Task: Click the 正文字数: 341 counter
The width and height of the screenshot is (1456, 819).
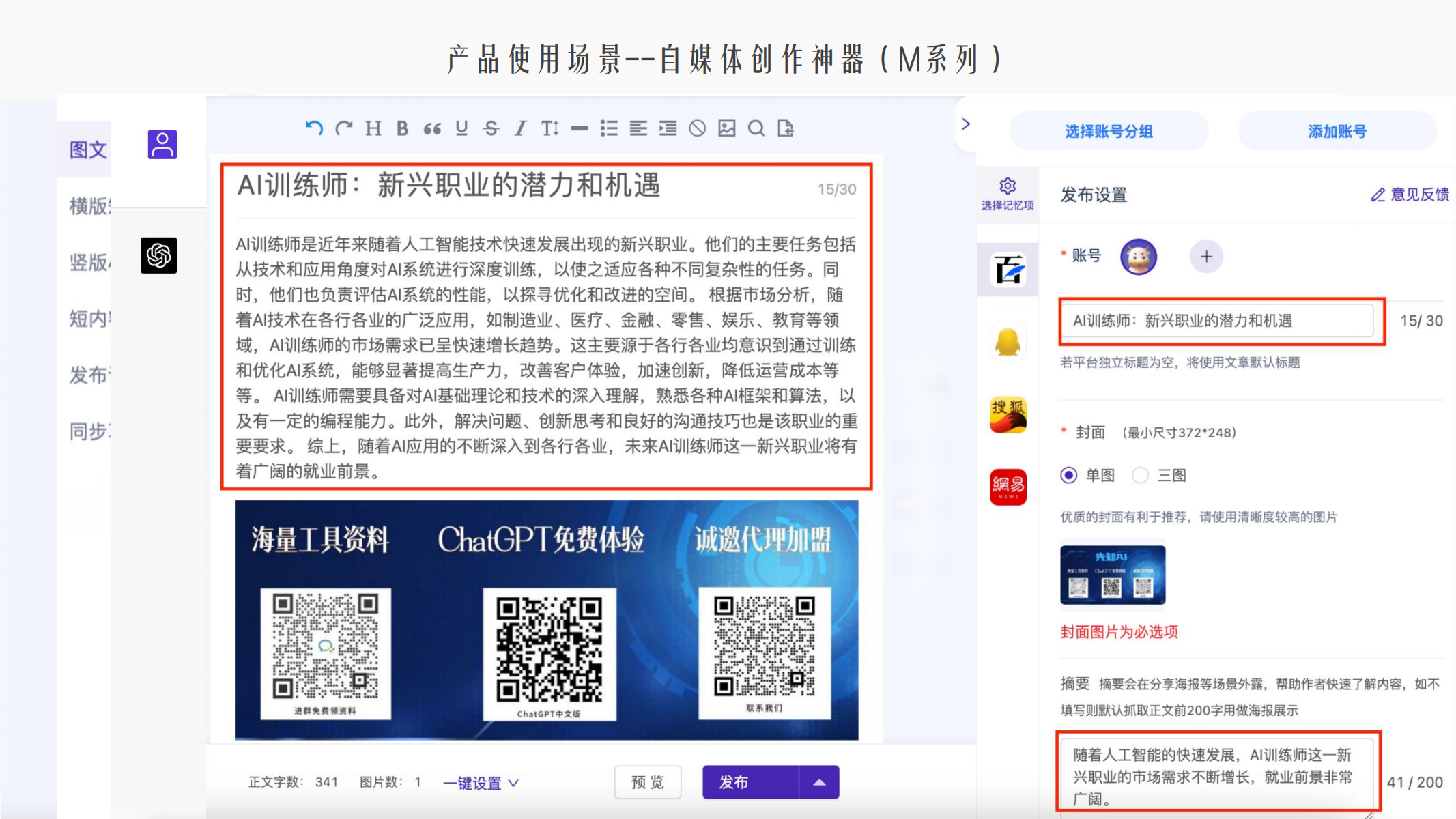Action: click(x=294, y=782)
